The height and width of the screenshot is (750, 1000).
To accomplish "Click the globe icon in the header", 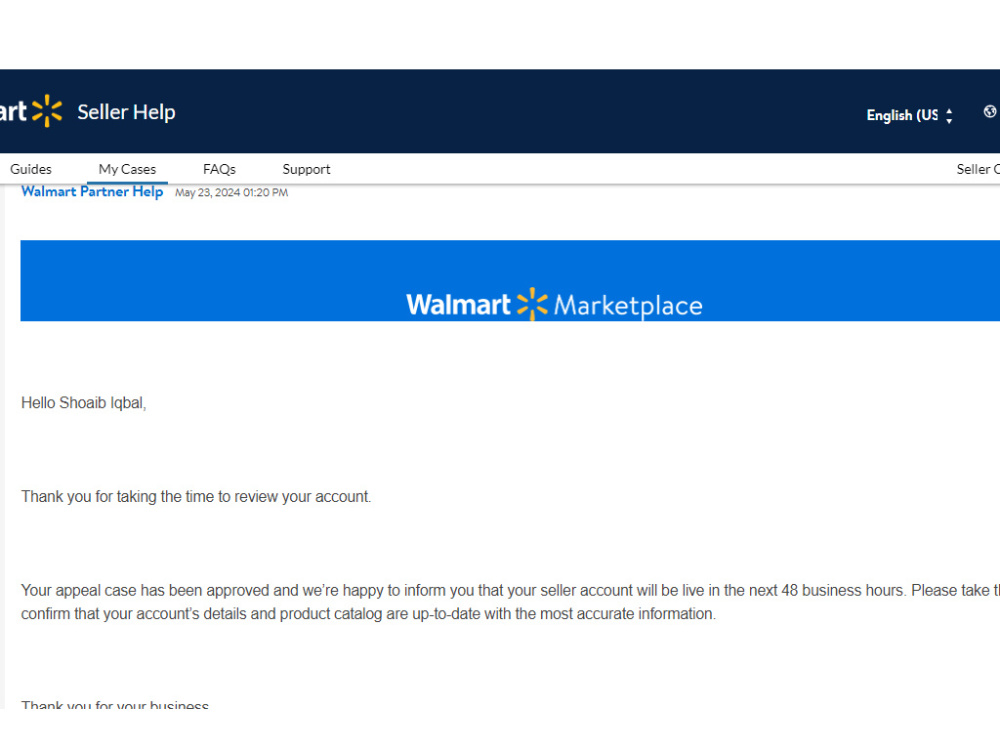I will (990, 112).
